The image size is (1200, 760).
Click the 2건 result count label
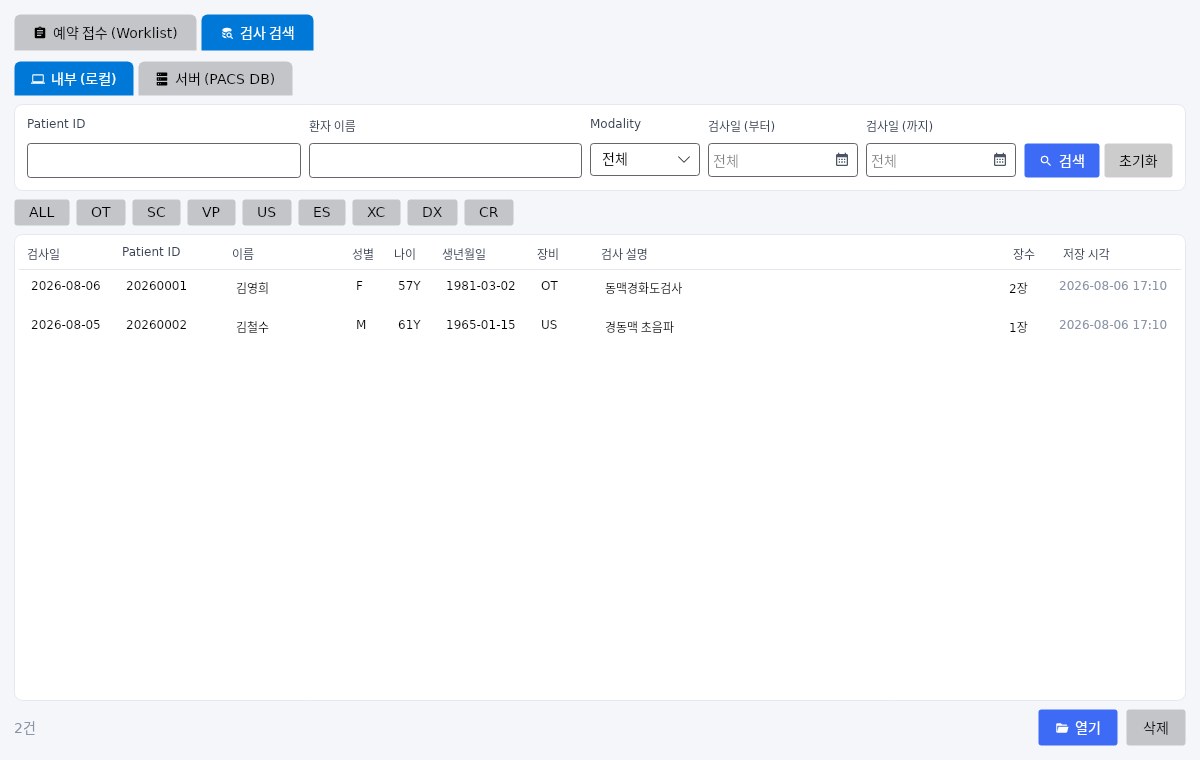coord(25,728)
